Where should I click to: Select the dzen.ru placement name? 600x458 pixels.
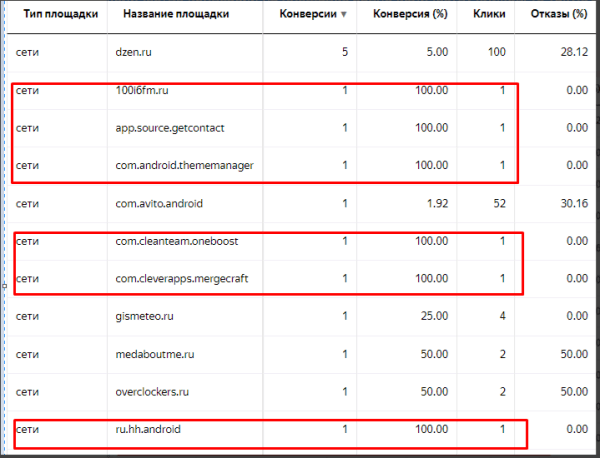134,52
